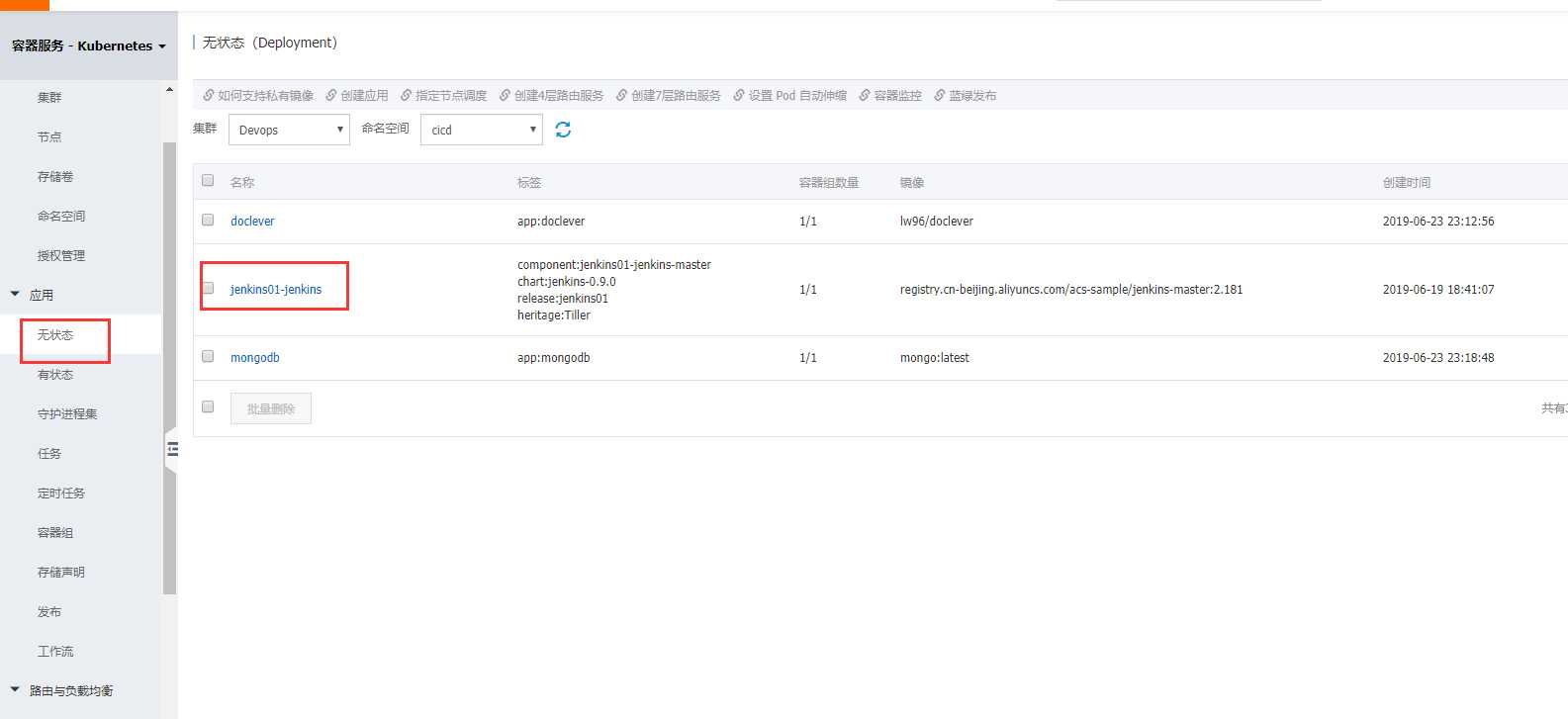
Task: Check the jenkins01-jenkins row checkbox
Action: pos(208,288)
